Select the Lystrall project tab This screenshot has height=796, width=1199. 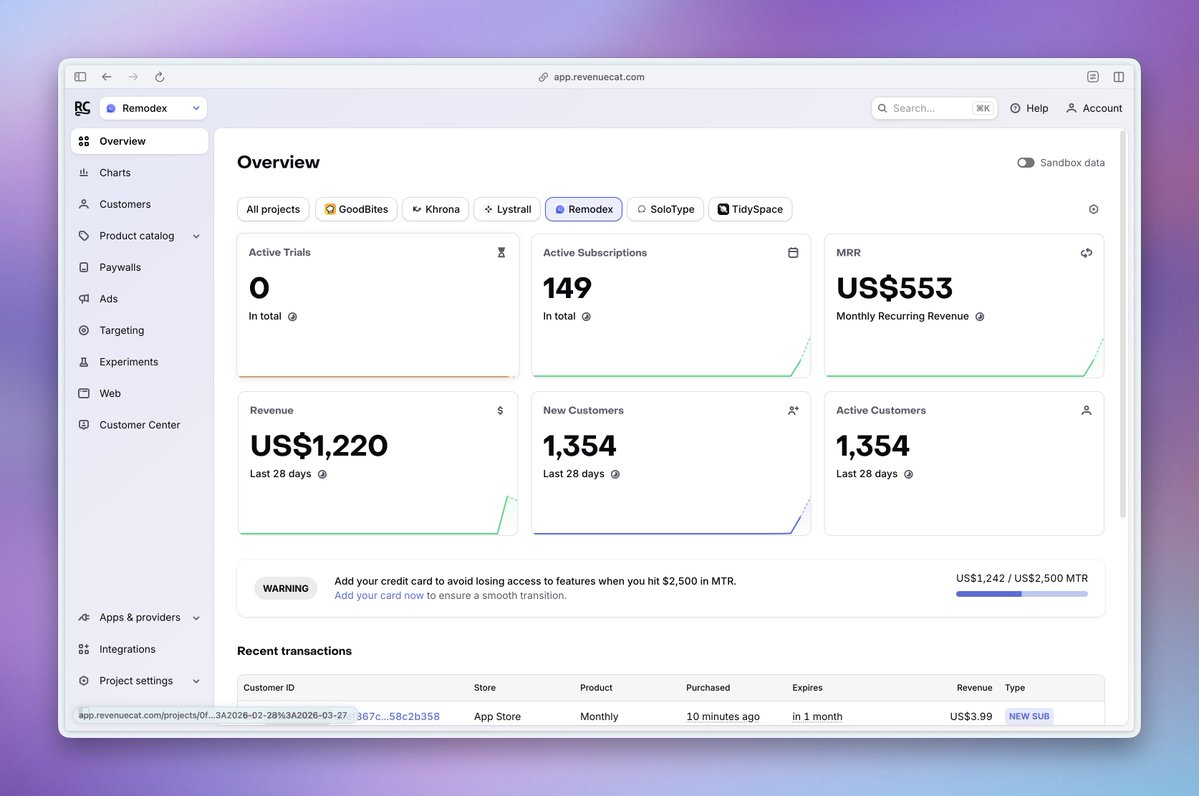tap(508, 210)
